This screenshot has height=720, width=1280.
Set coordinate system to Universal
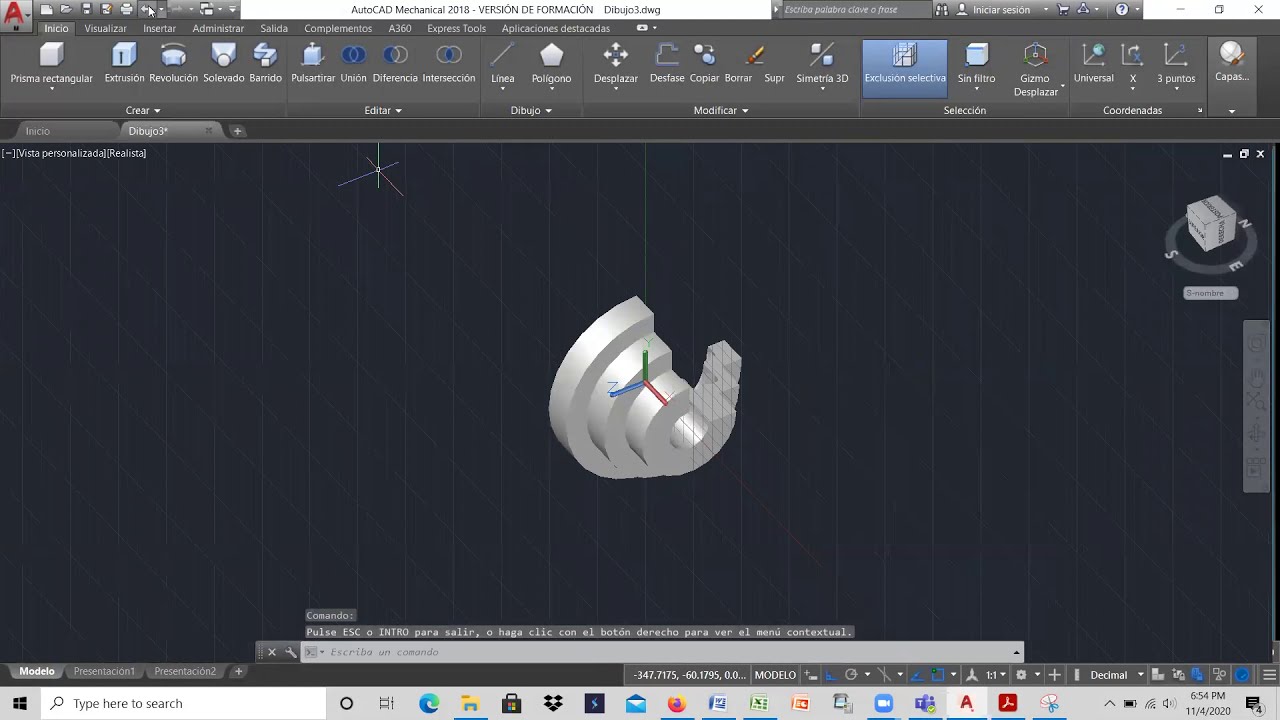pos(1093,63)
